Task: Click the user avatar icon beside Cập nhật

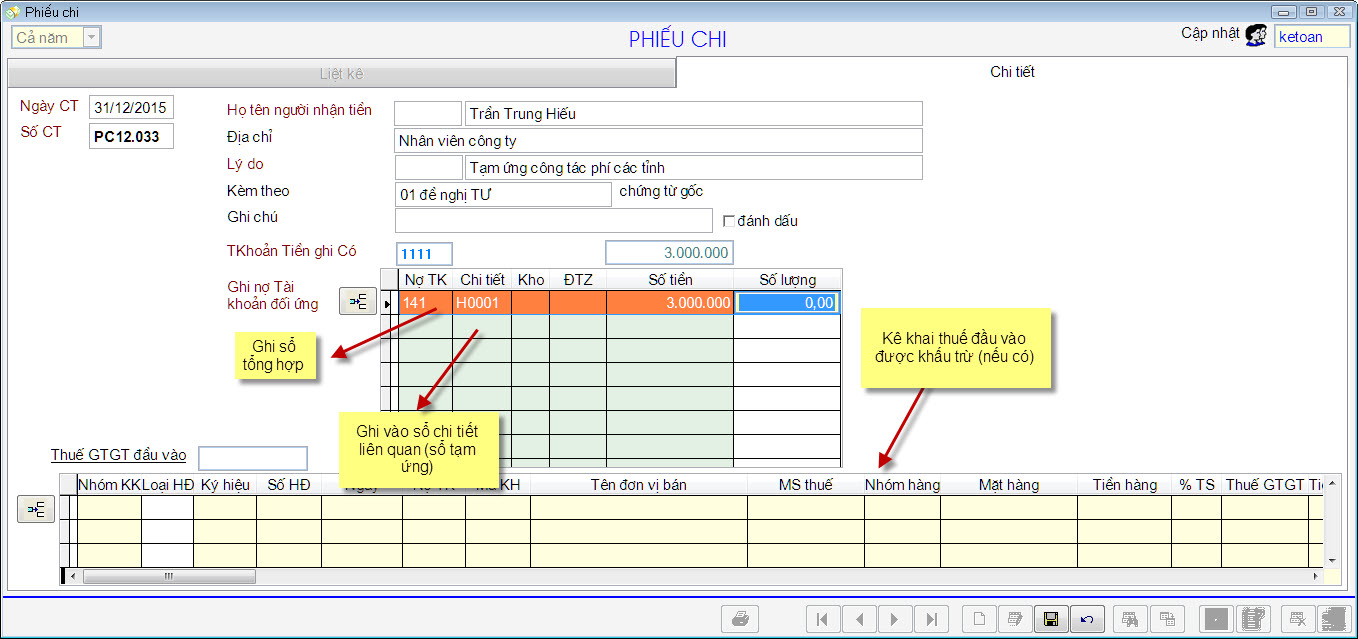Action: (x=1256, y=36)
